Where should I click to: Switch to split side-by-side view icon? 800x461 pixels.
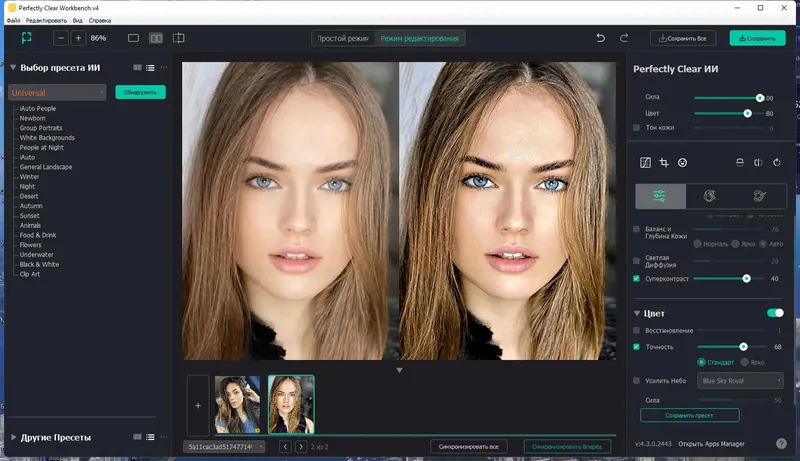pyautogui.click(x=156, y=38)
